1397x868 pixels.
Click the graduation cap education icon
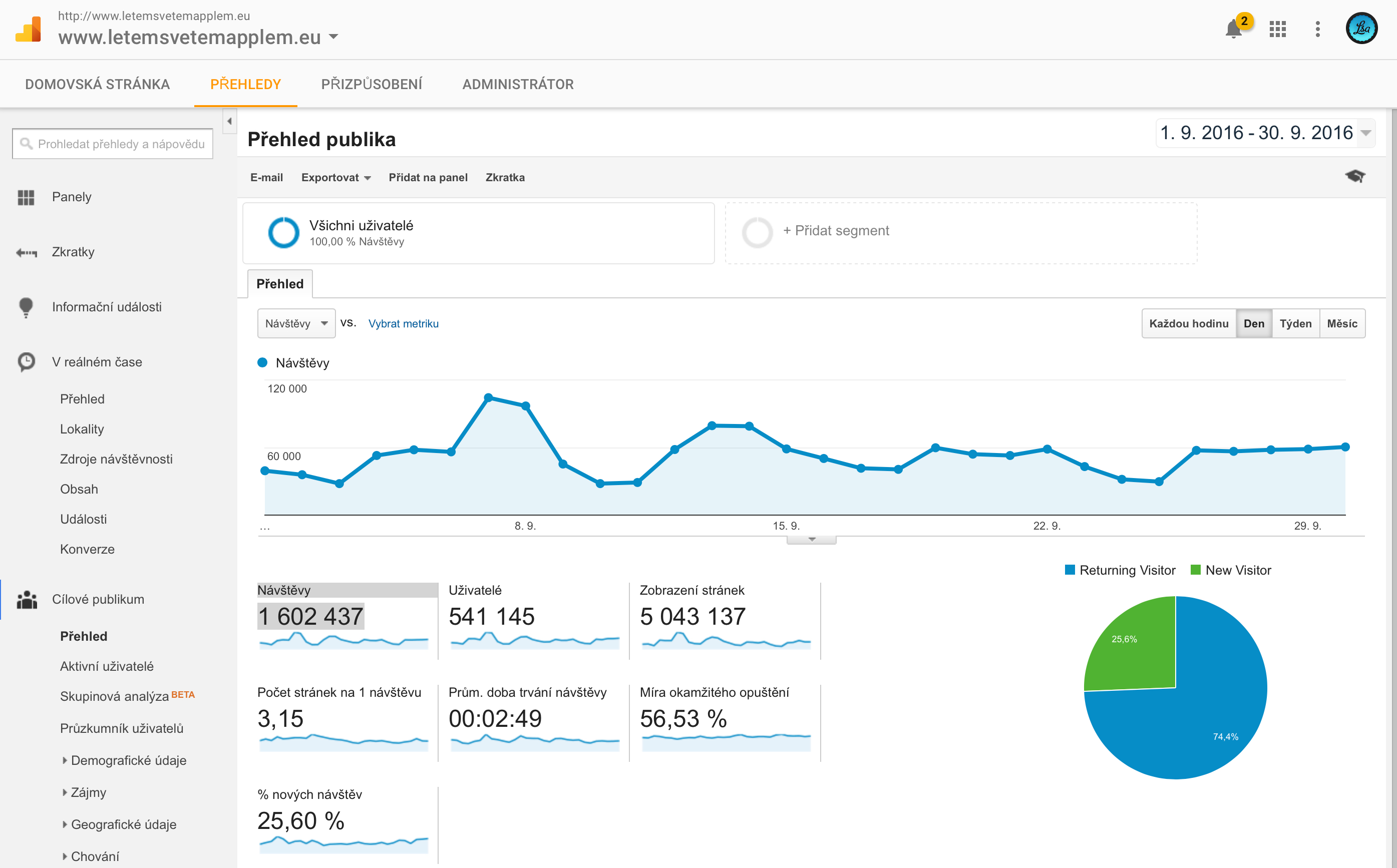pos(1354,176)
